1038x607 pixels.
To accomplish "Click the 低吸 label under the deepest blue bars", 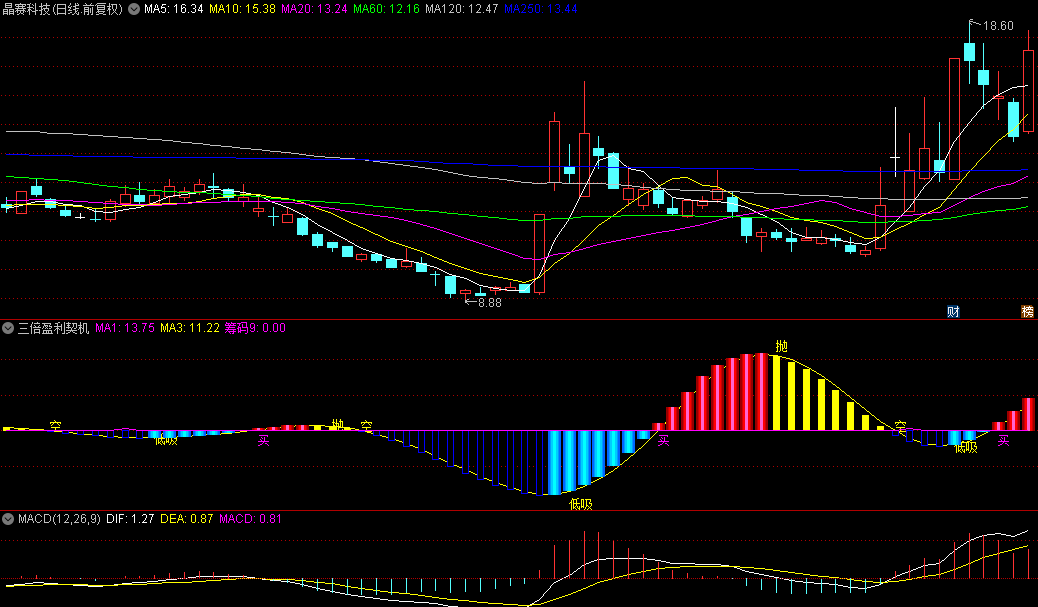I will (x=581, y=504).
